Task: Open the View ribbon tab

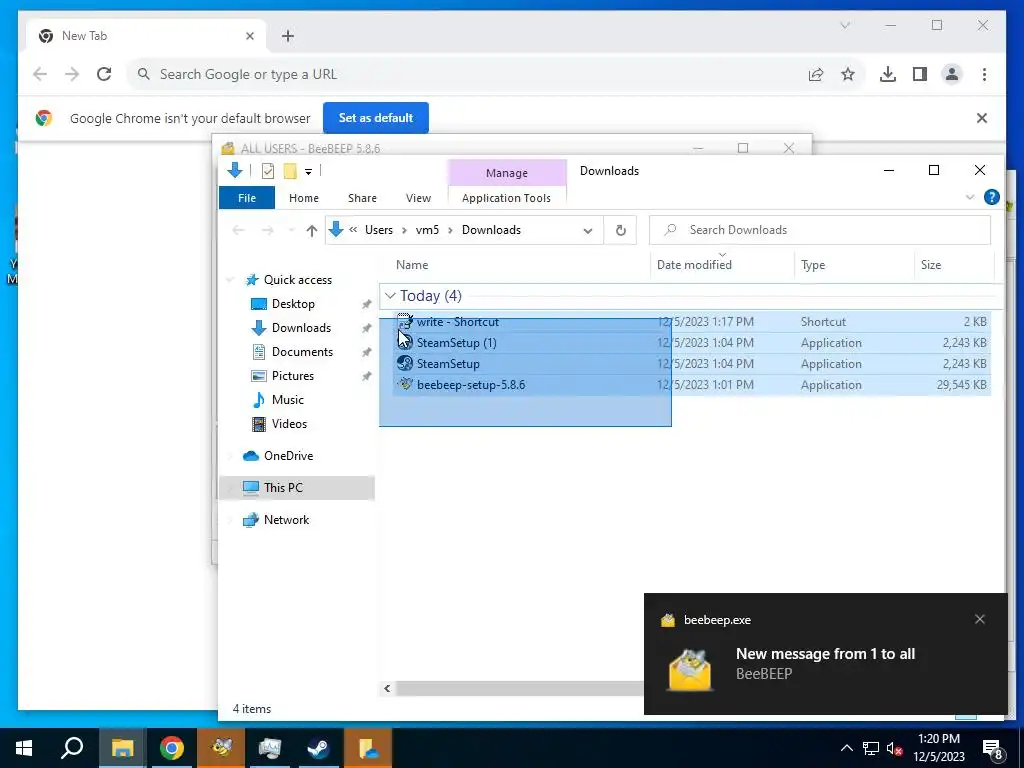Action: [418, 198]
